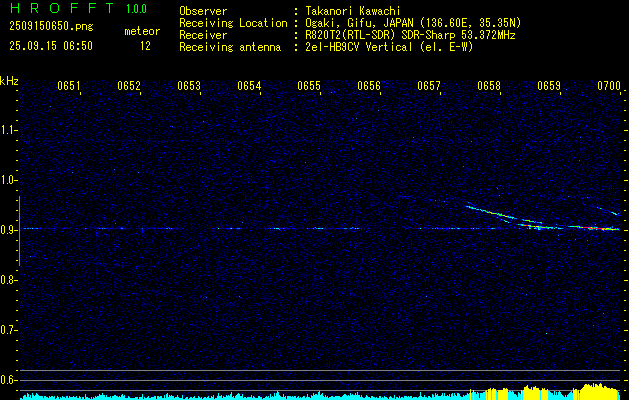
Task: Click the upper curved meteor echo trail
Action: click(x=500, y=215)
